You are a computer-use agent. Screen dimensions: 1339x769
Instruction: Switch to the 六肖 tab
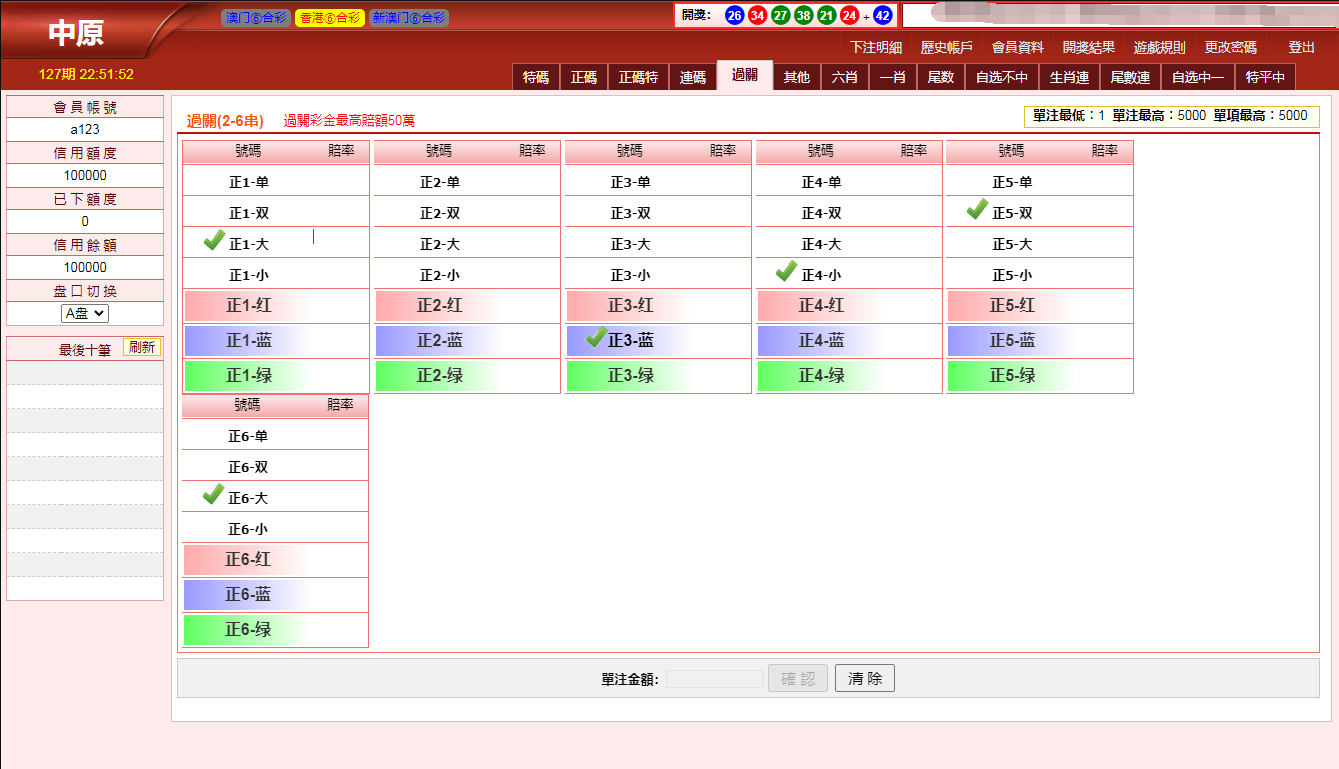click(844, 77)
